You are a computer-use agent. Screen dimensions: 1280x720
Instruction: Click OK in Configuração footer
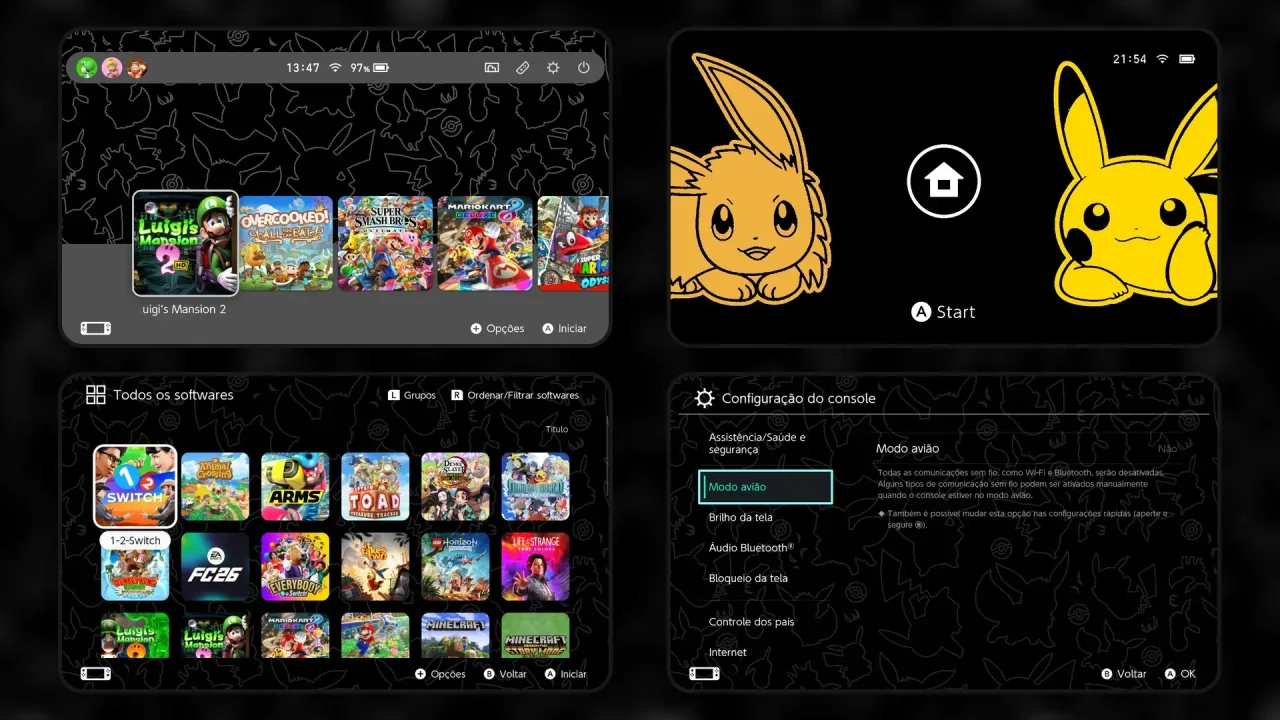point(1180,674)
